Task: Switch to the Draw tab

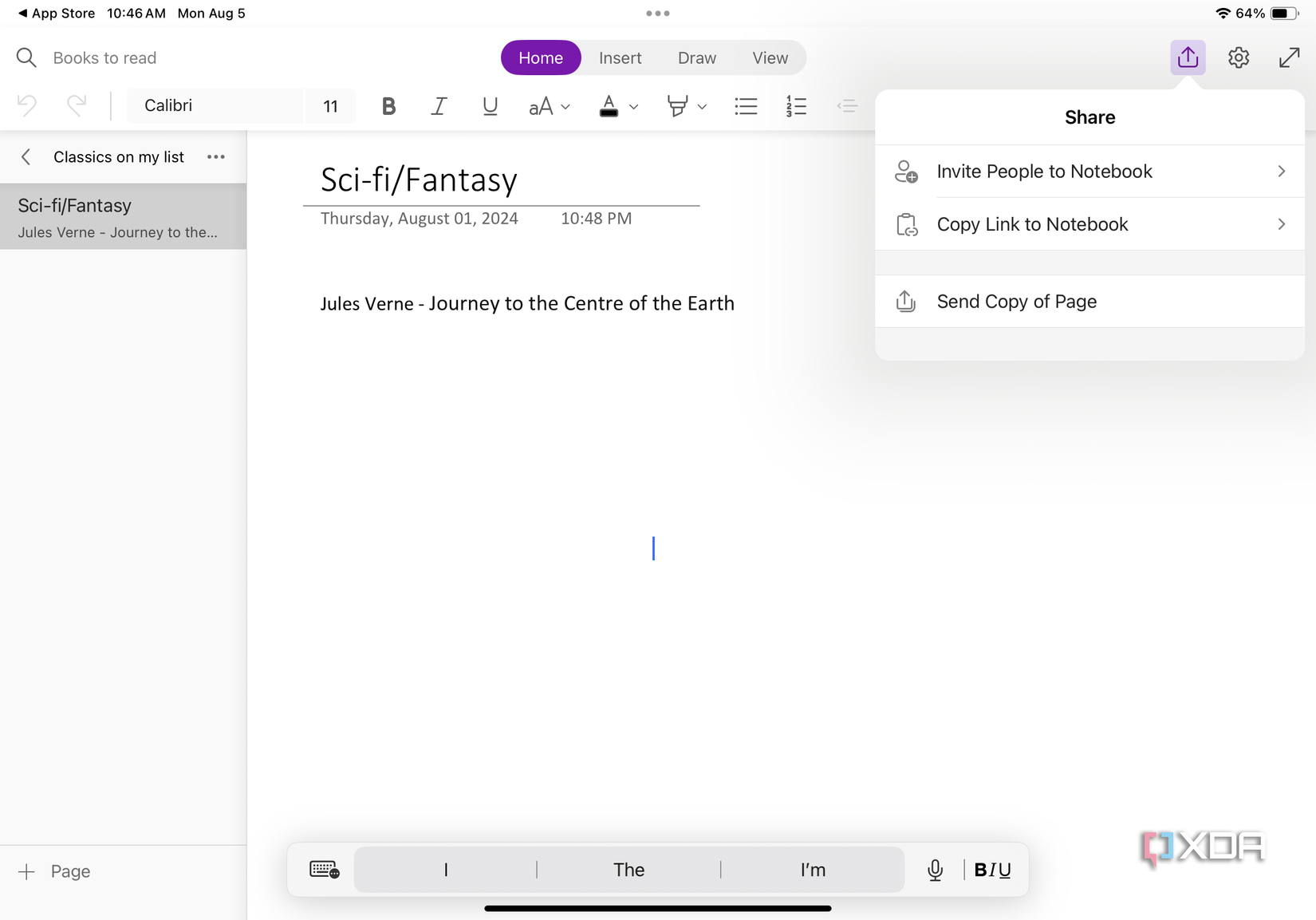Action: tap(697, 57)
